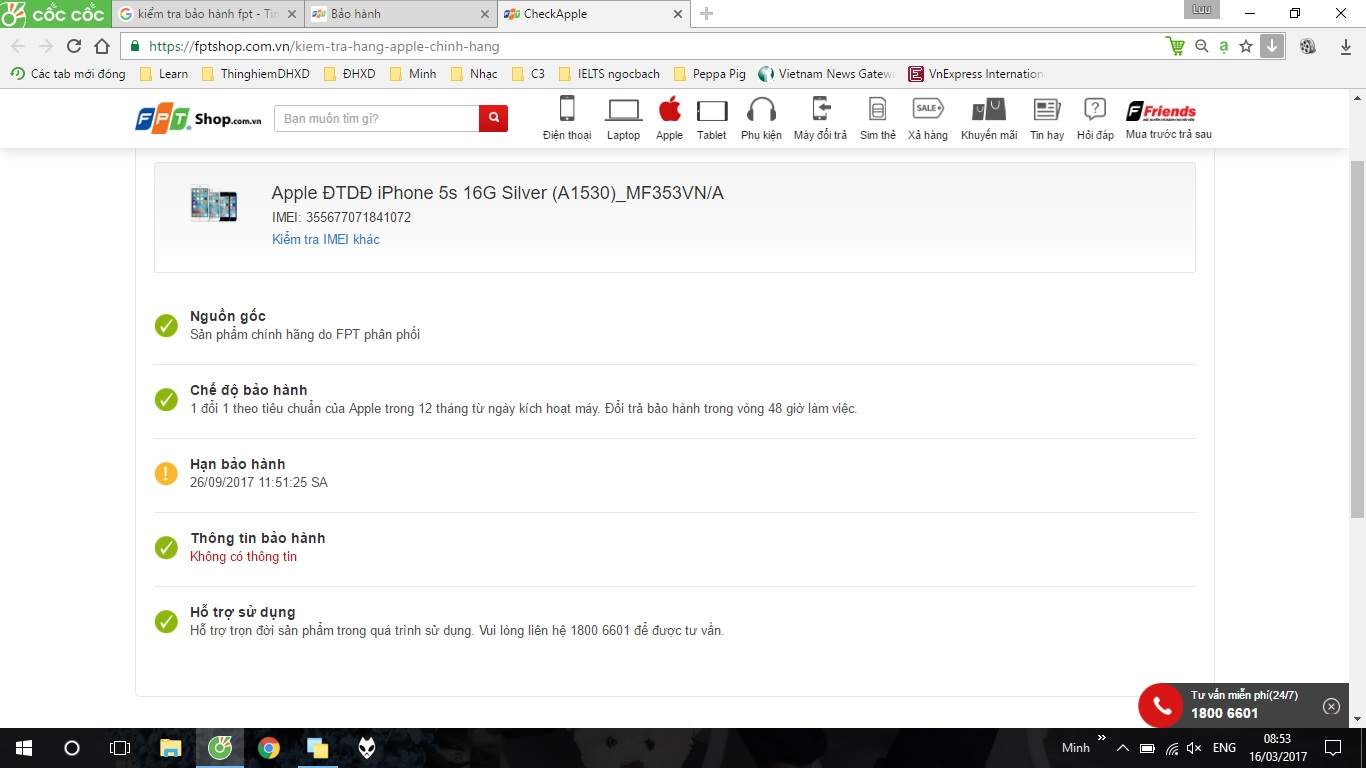Open the Xả hàng sale category
Viewport: 1366px width, 768px height.
(928, 118)
